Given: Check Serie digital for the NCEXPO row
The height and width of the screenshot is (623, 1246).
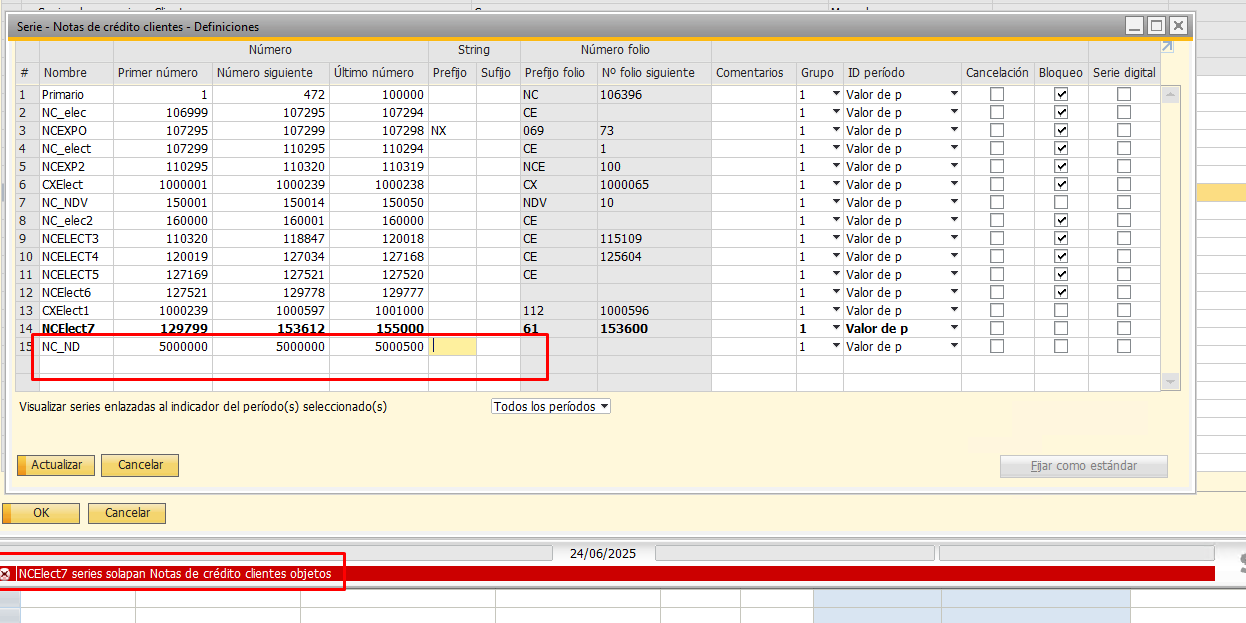Looking at the screenshot, I should coord(1124,130).
